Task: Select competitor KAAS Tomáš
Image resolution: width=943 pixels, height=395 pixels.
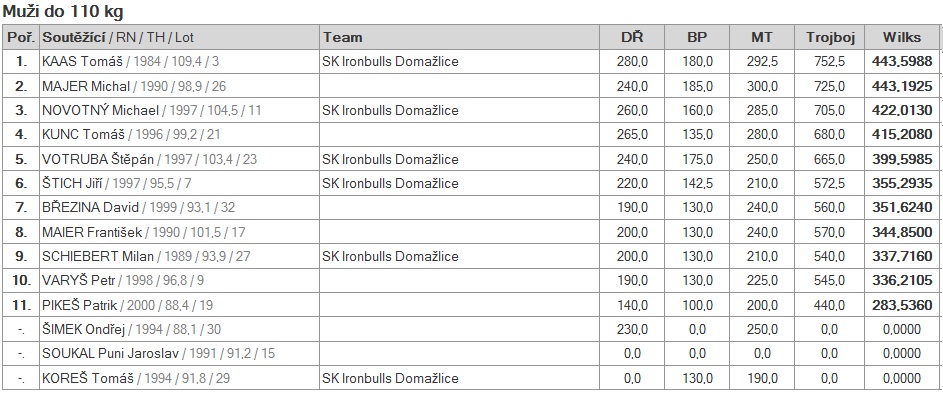Action: pyautogui.click(x=82, y=61)
